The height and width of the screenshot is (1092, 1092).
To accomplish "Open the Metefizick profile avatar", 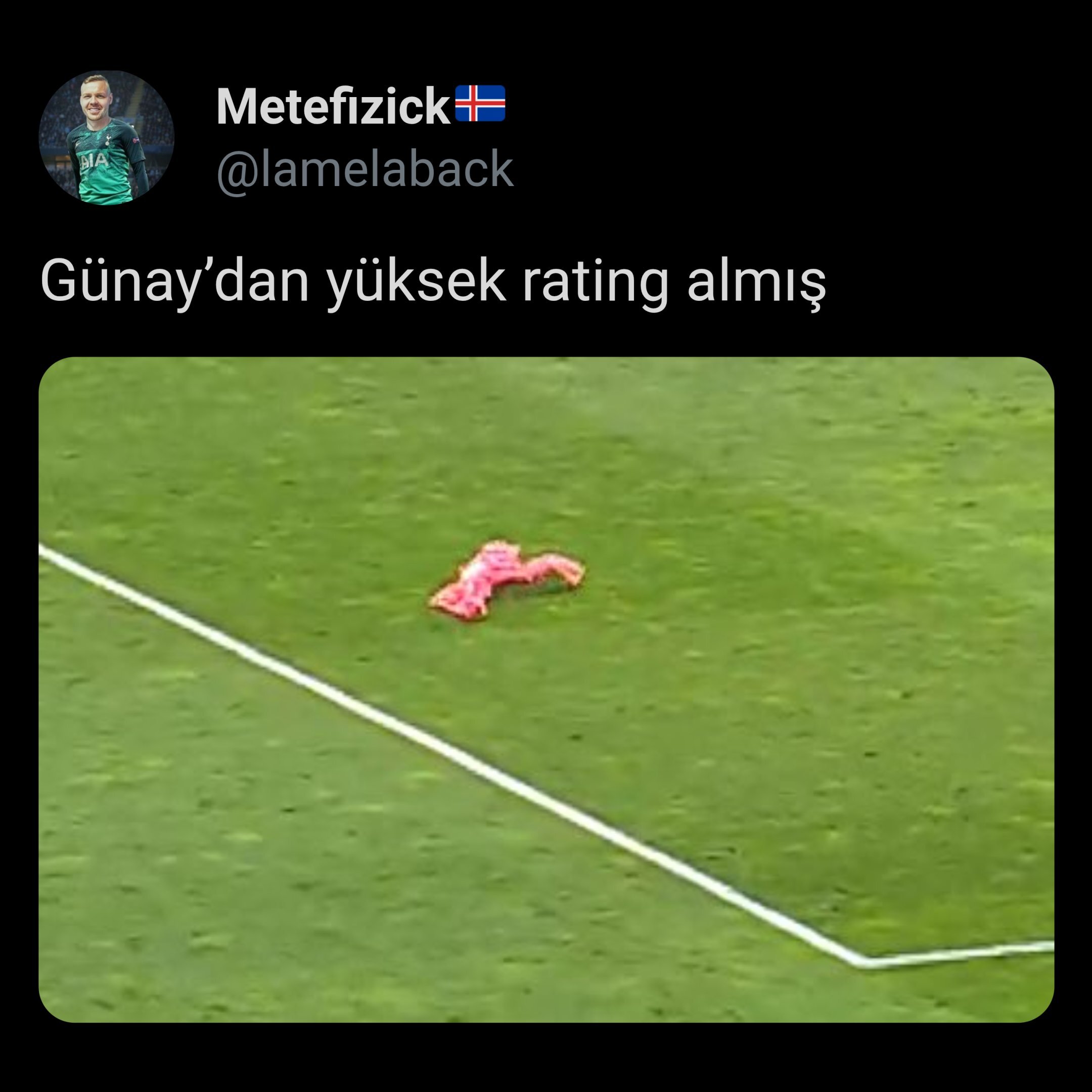I will tap(106, 138).
